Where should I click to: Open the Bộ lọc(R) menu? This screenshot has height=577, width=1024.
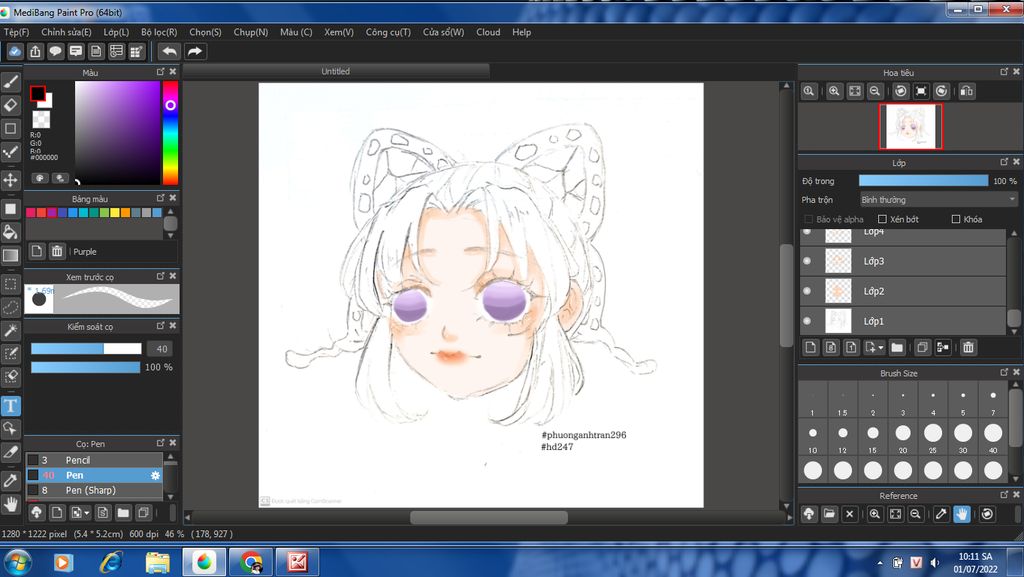click(x=159, y=32)
